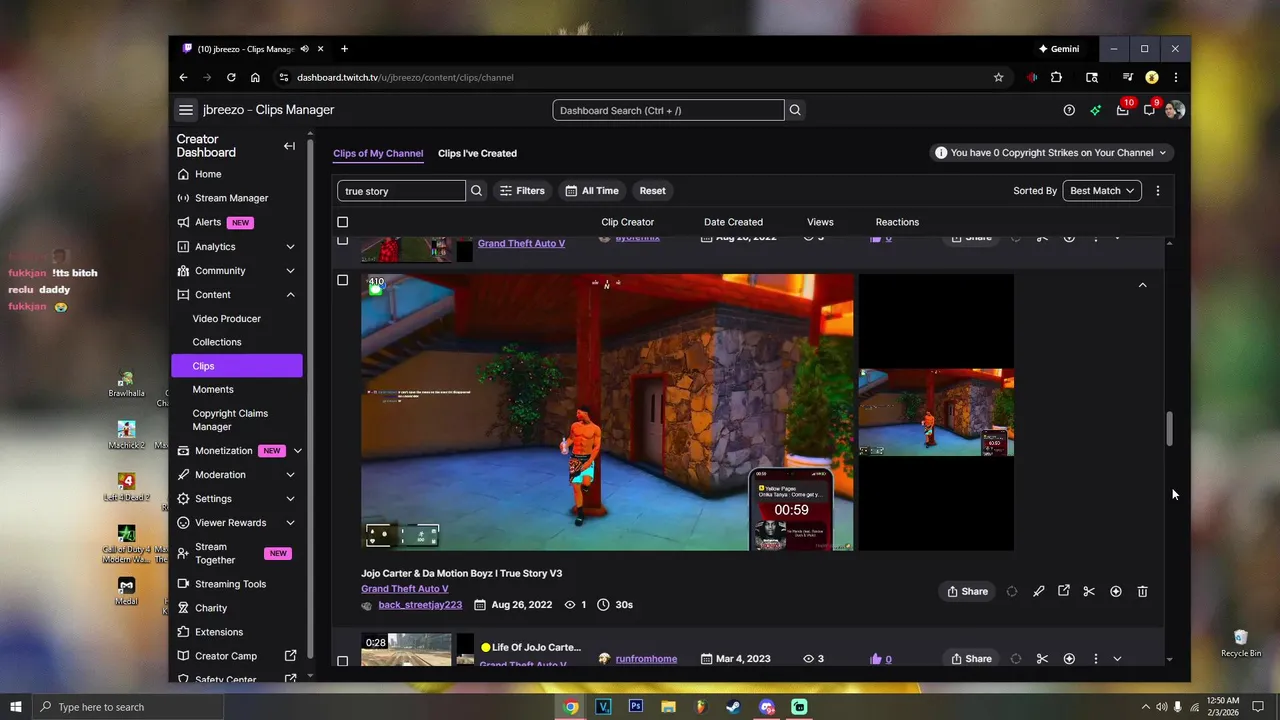Open the Sorted By Best Match dropdown

tap(1102, 191)
